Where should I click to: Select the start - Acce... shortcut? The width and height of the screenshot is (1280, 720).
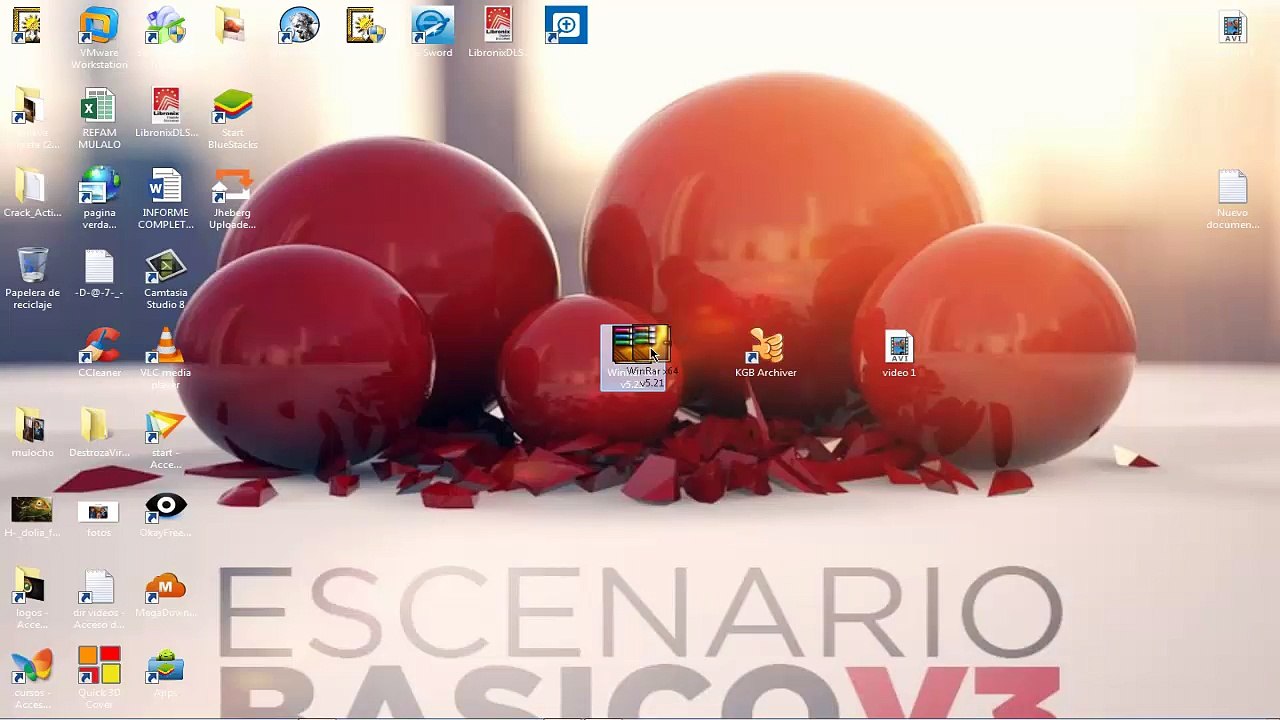click(x=166, y=439)
